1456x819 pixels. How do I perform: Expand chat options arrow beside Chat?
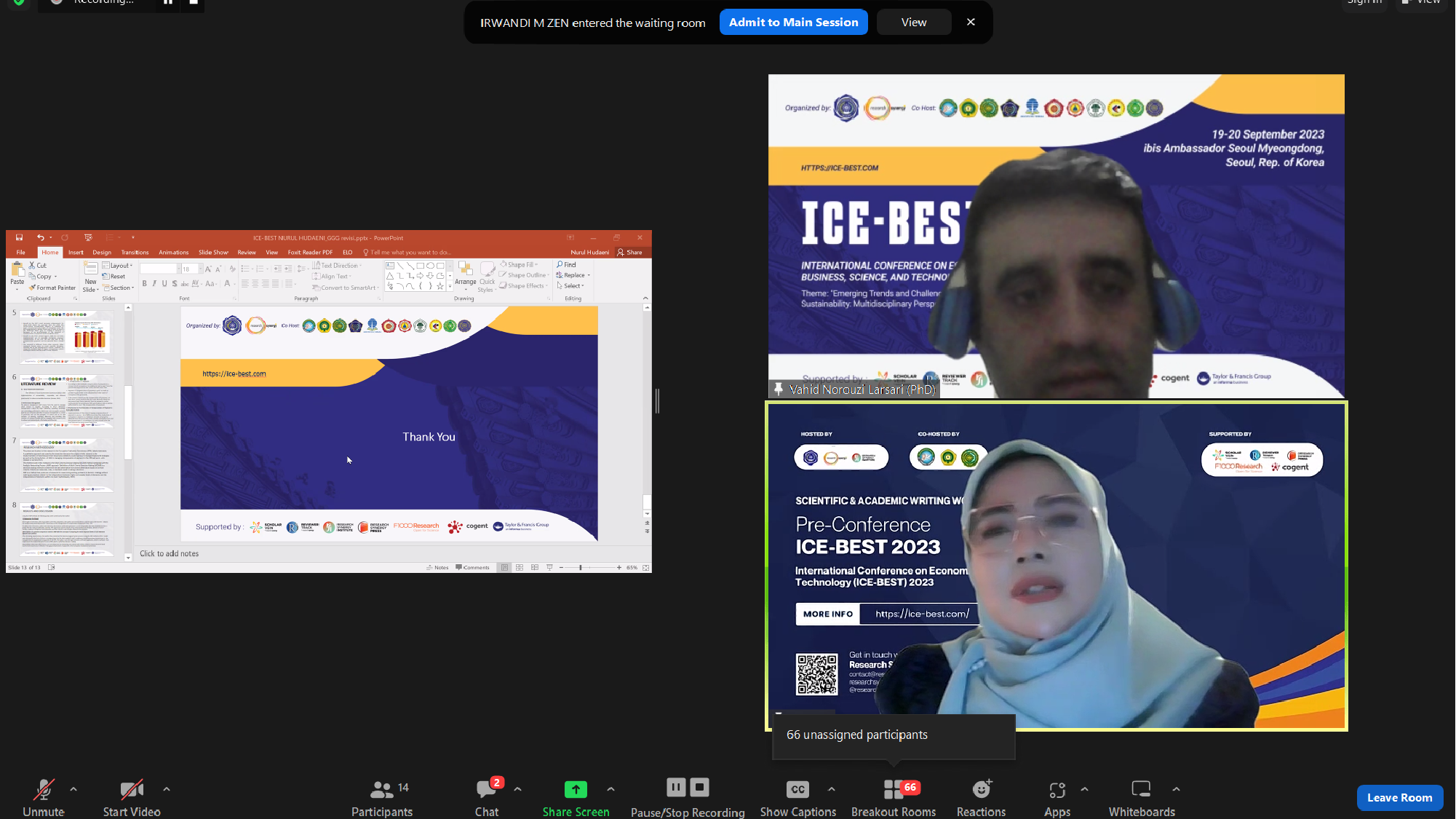click(517, 789)
